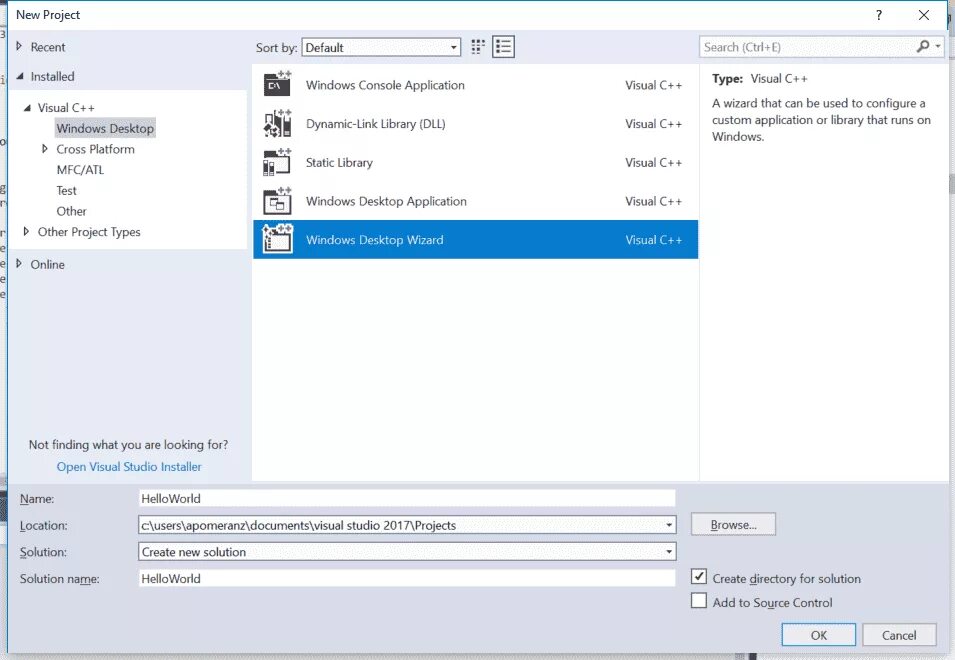Click the Static Library template icon

[277, 163]
